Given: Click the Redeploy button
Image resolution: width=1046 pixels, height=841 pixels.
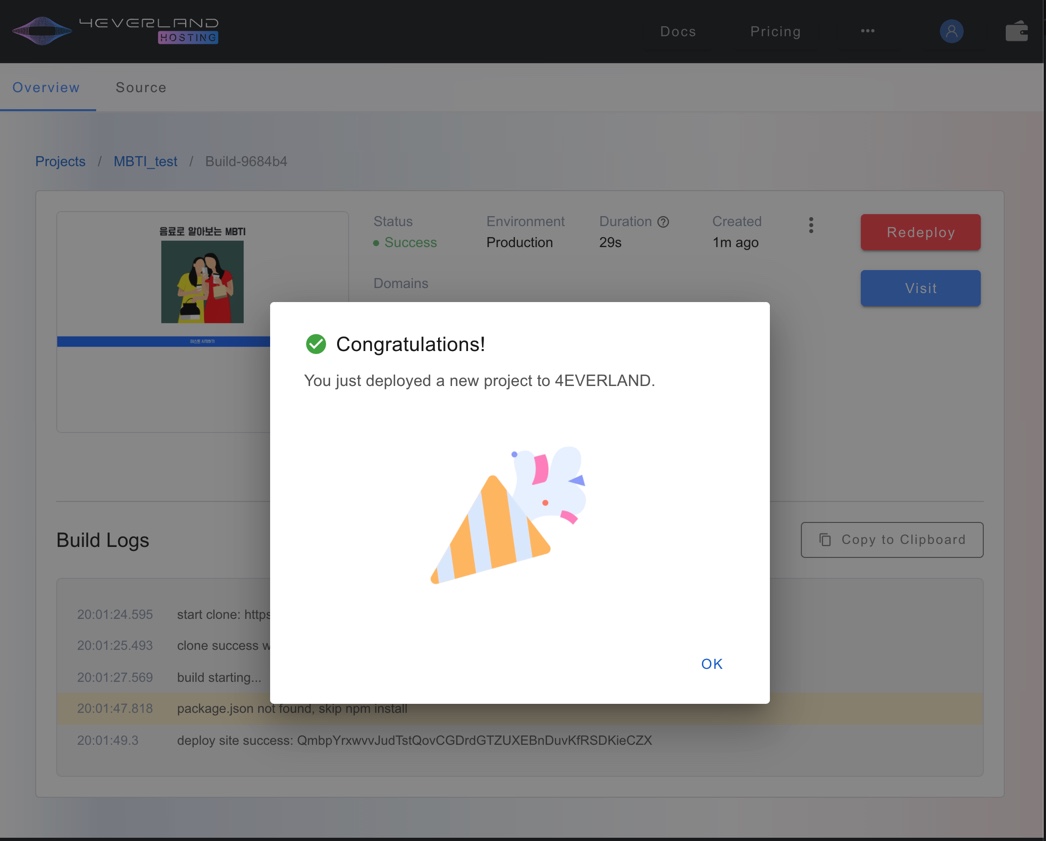Looking at the screenshot, I should (921, 232).
